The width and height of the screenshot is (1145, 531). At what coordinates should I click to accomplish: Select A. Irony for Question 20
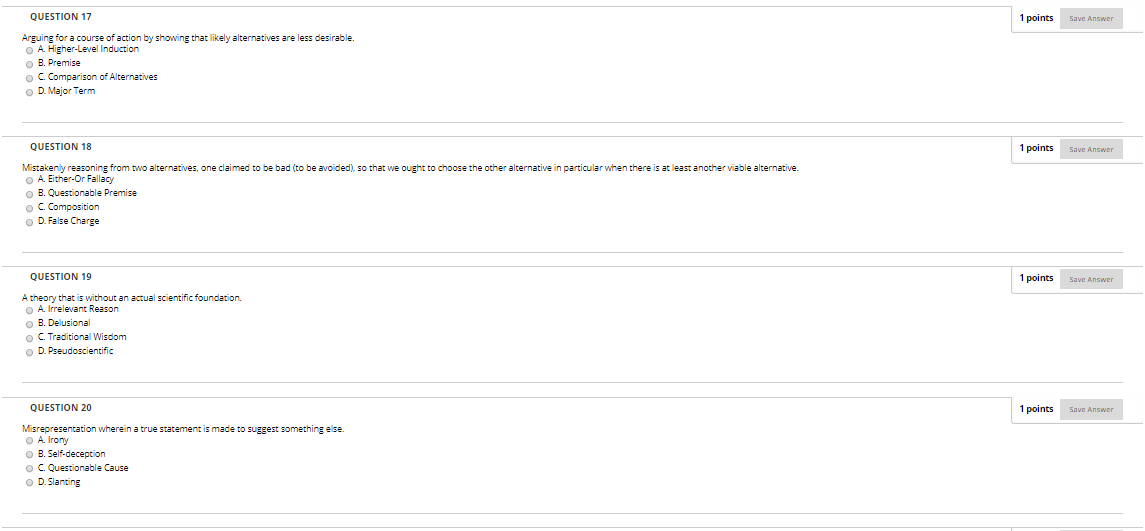click(x=29, y=441)
